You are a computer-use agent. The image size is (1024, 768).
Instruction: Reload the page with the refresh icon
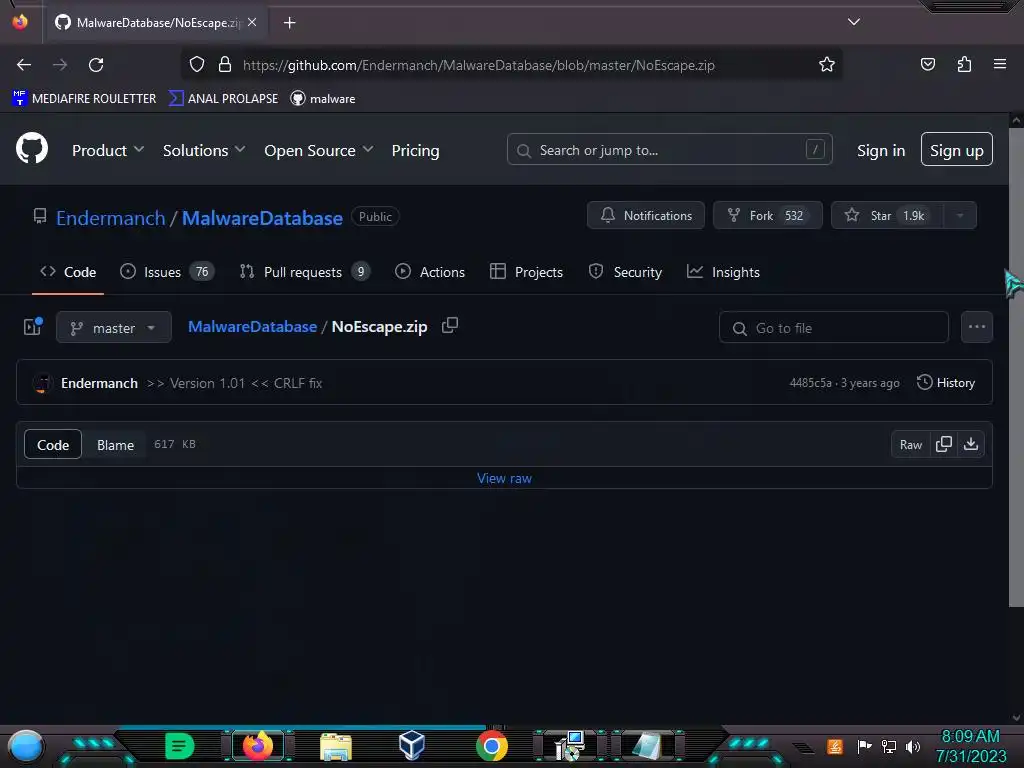pyautogui.click(x=96, y=65)
